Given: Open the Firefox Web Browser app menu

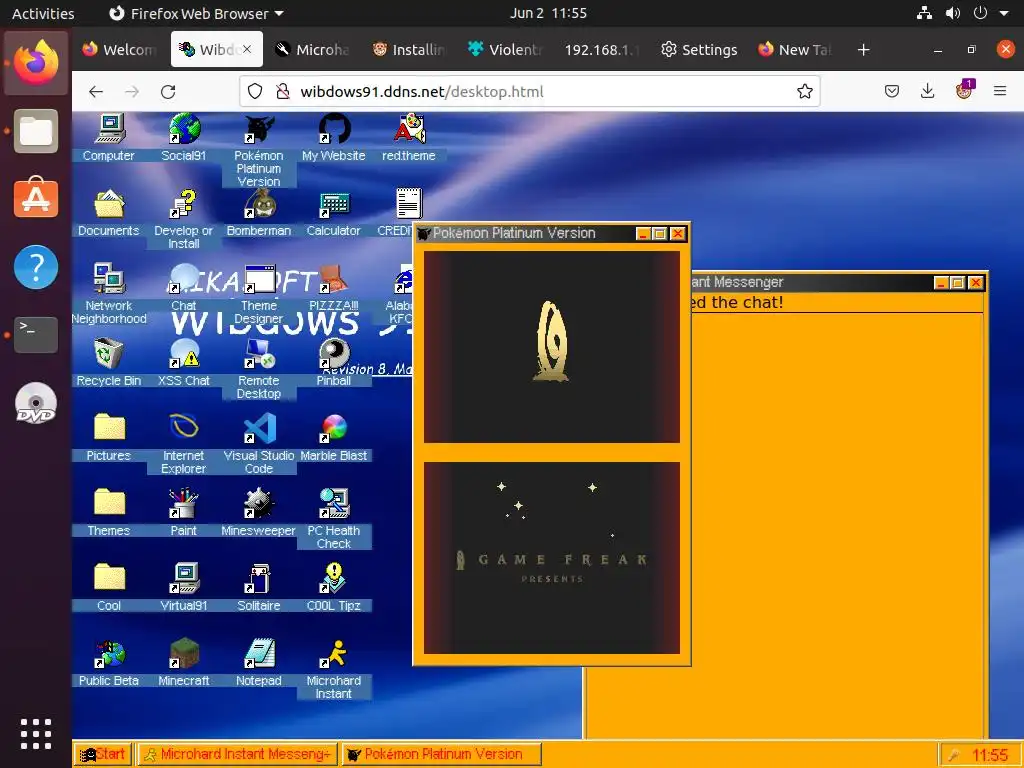Looking at the screenshot, I should 196,13.
